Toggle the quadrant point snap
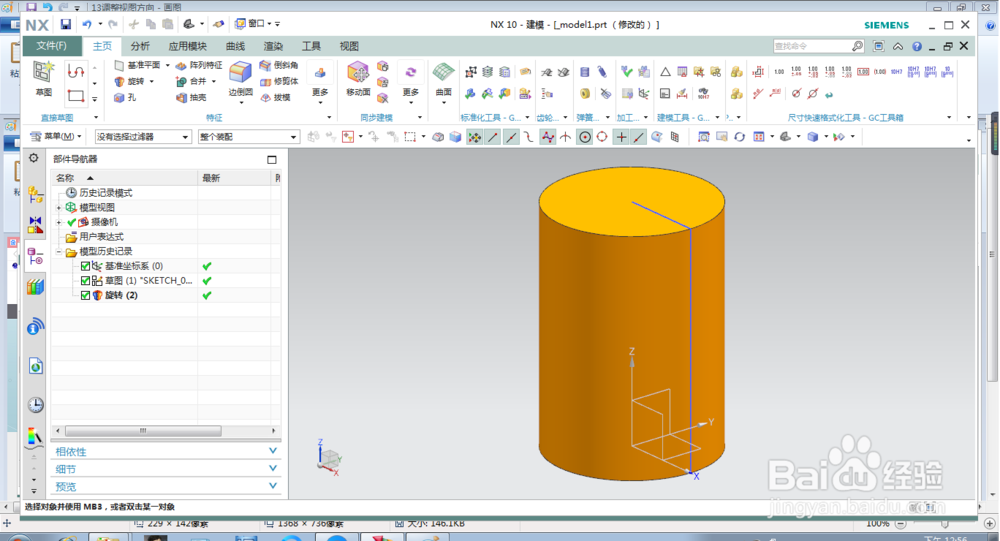This screenshot has height=541, width=1000. pyautogui.click(x=602, y=137)
